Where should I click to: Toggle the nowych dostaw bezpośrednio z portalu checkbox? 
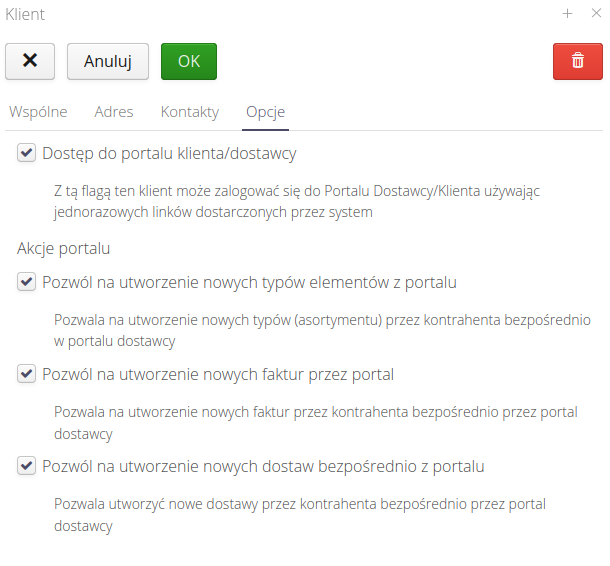point(26,466)
